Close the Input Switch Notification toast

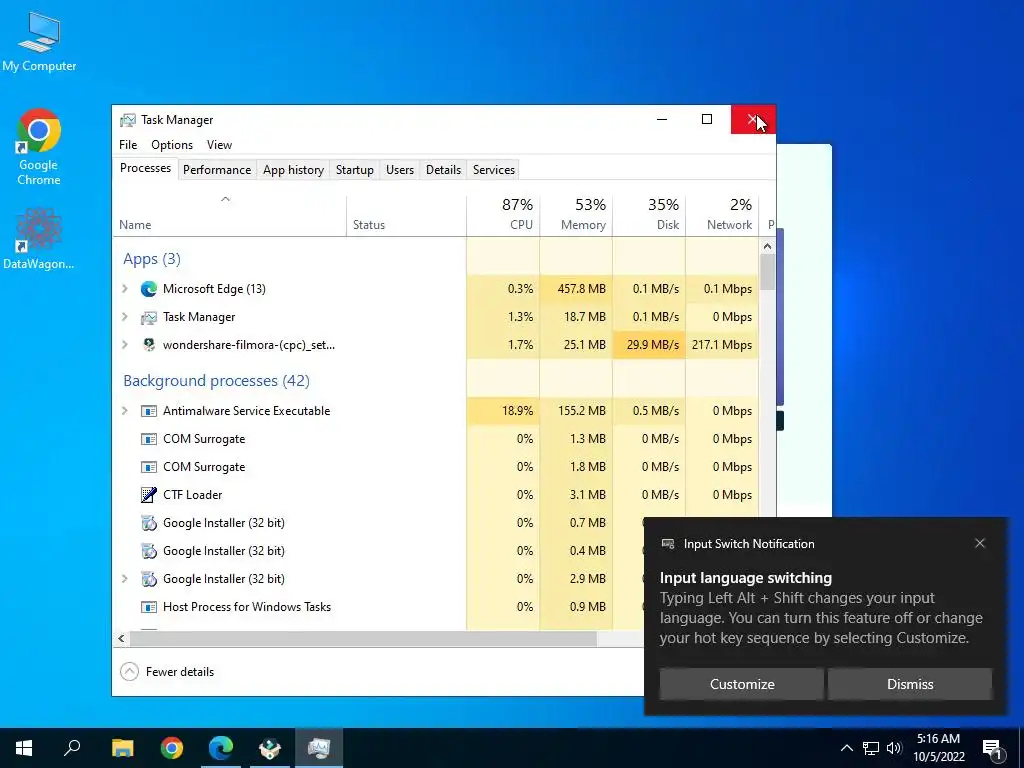pos(980,543)
